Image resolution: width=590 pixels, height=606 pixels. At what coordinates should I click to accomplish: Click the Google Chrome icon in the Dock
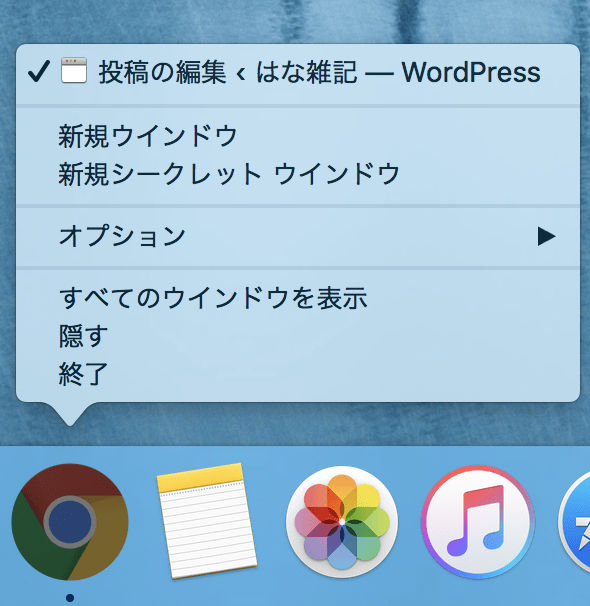click(x=70, y=522)
